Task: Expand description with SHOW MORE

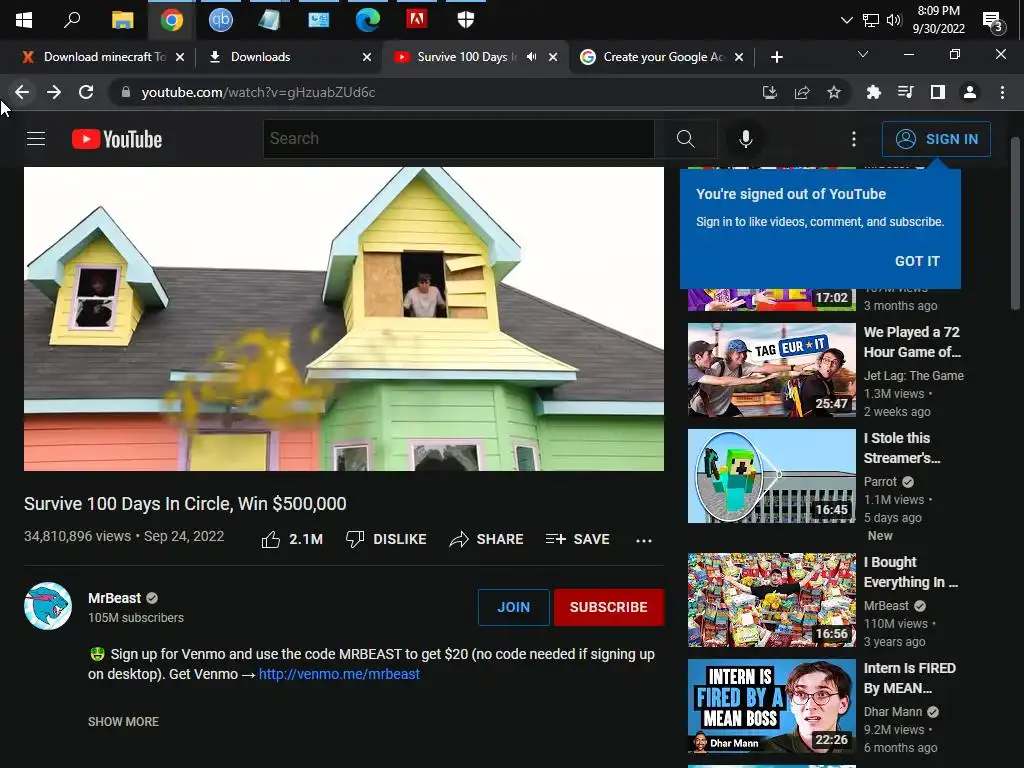Action: click(x=123, y=722)
